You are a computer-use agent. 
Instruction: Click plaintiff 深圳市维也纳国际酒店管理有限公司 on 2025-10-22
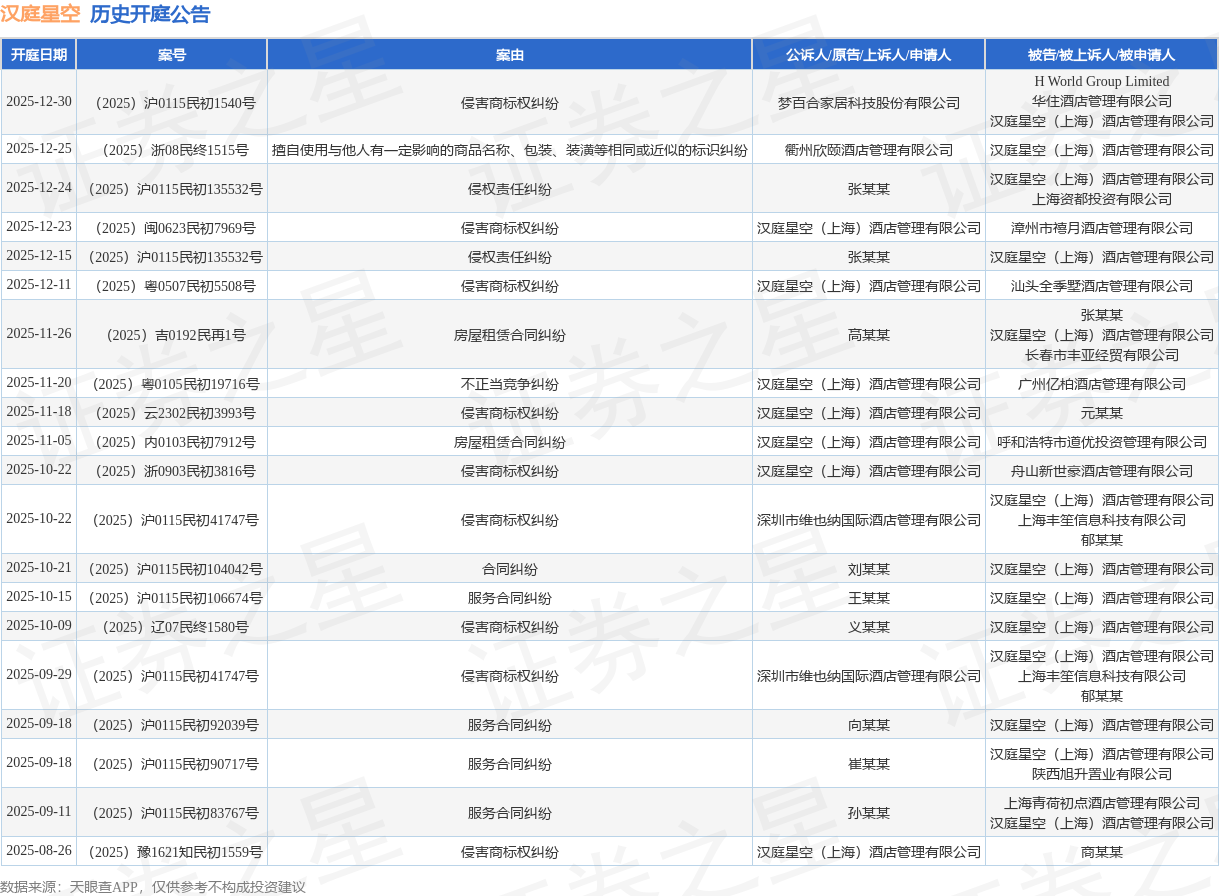[x=869, y=520]
